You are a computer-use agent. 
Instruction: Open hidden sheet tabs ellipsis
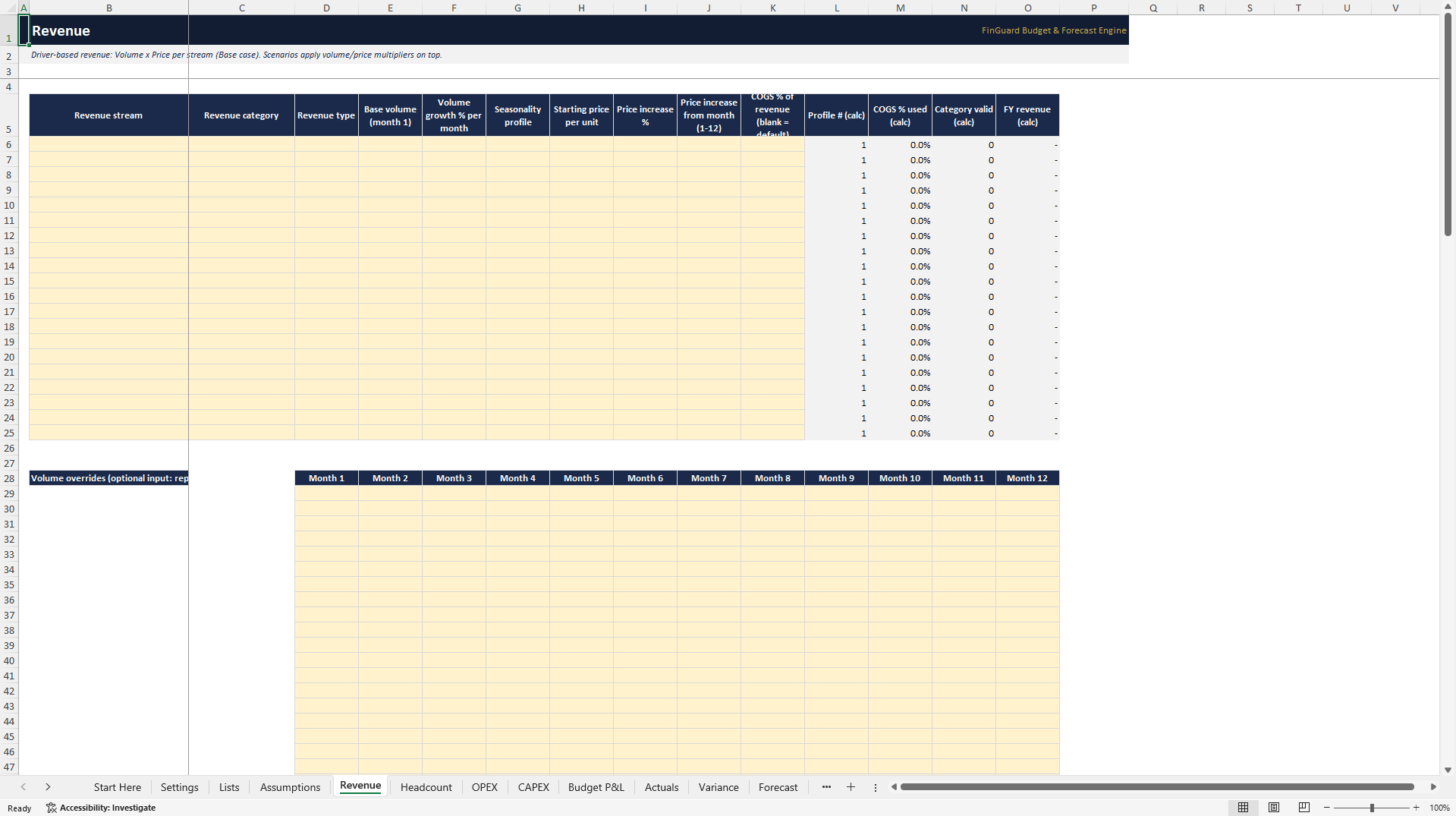[826, 787]
